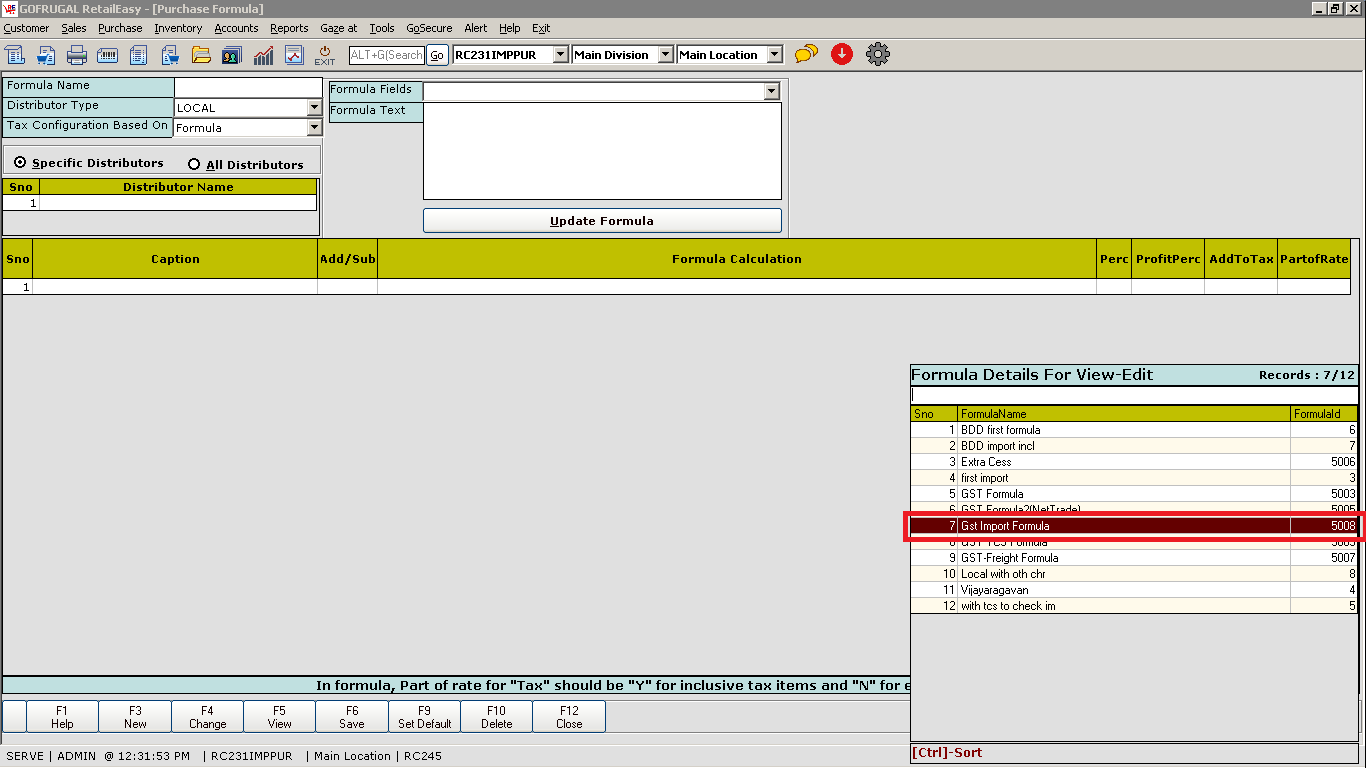
Task: Click the F6 Save button
Action: [x=352, y=717]
